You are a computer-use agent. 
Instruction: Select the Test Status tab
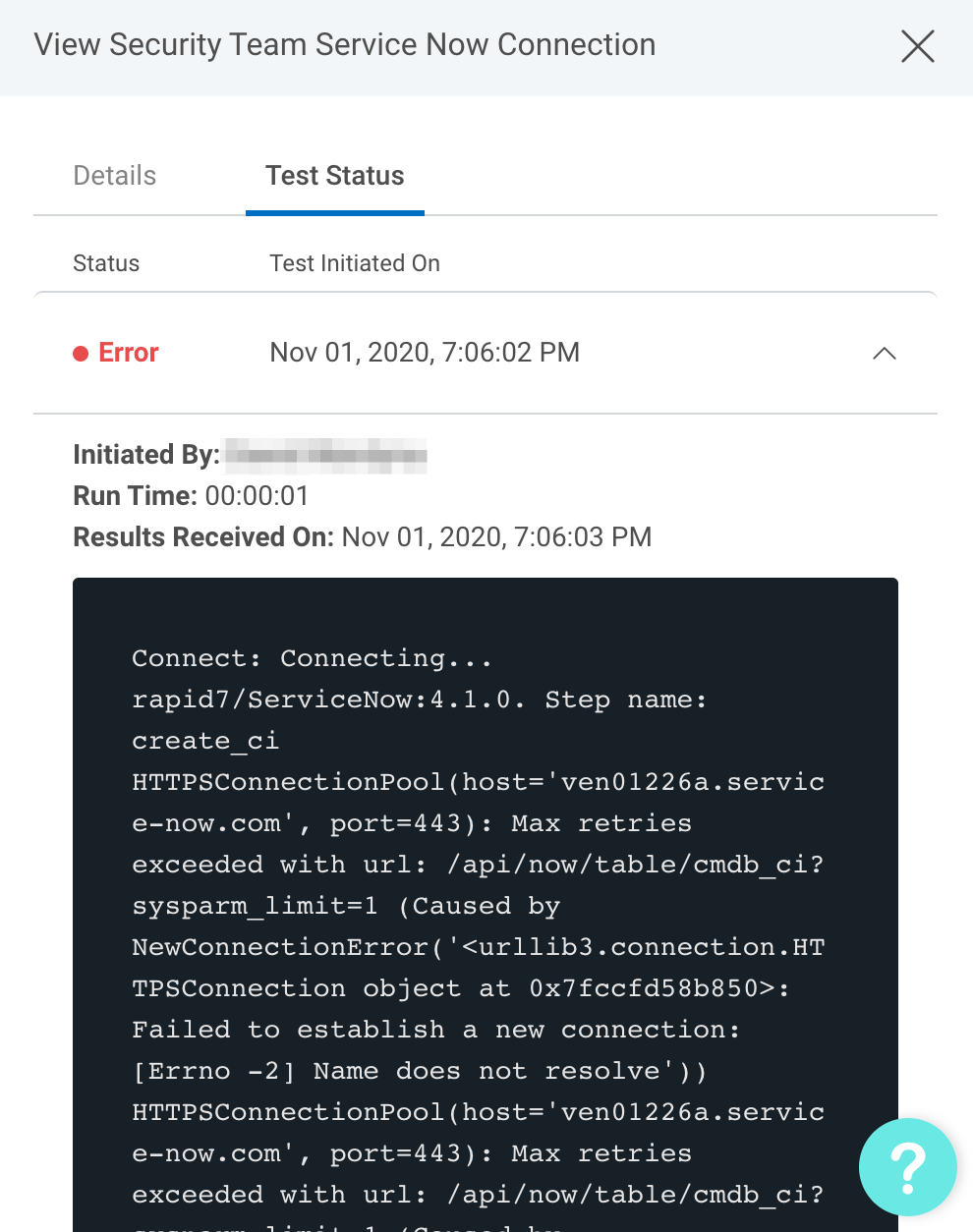coord(334,176)
